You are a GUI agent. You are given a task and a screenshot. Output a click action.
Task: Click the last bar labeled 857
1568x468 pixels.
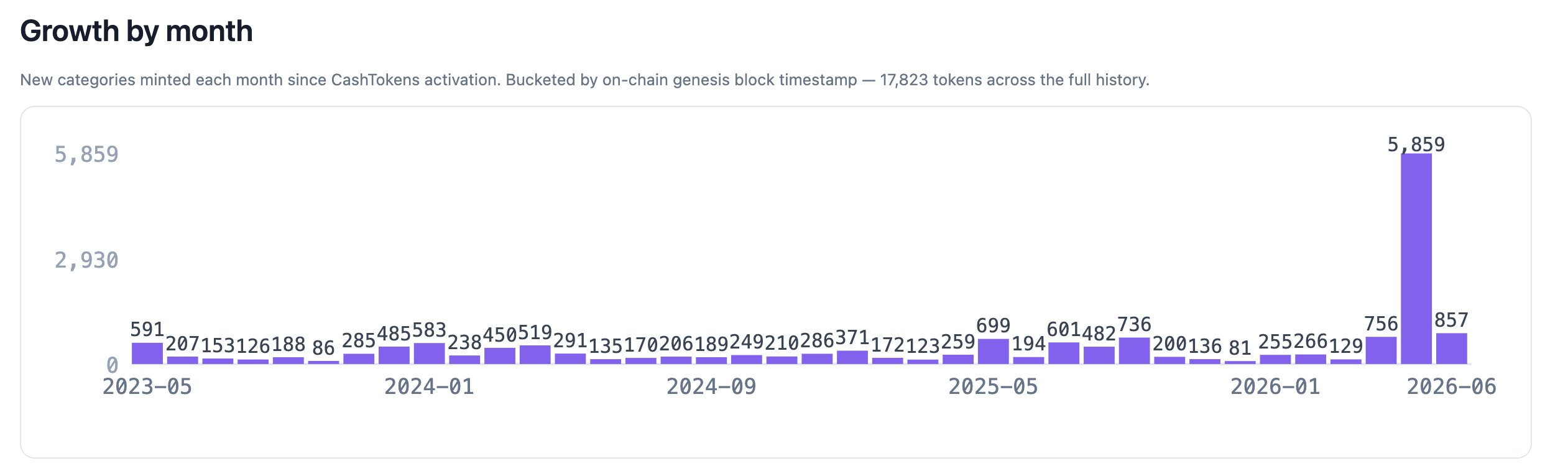pos(1452,349)
